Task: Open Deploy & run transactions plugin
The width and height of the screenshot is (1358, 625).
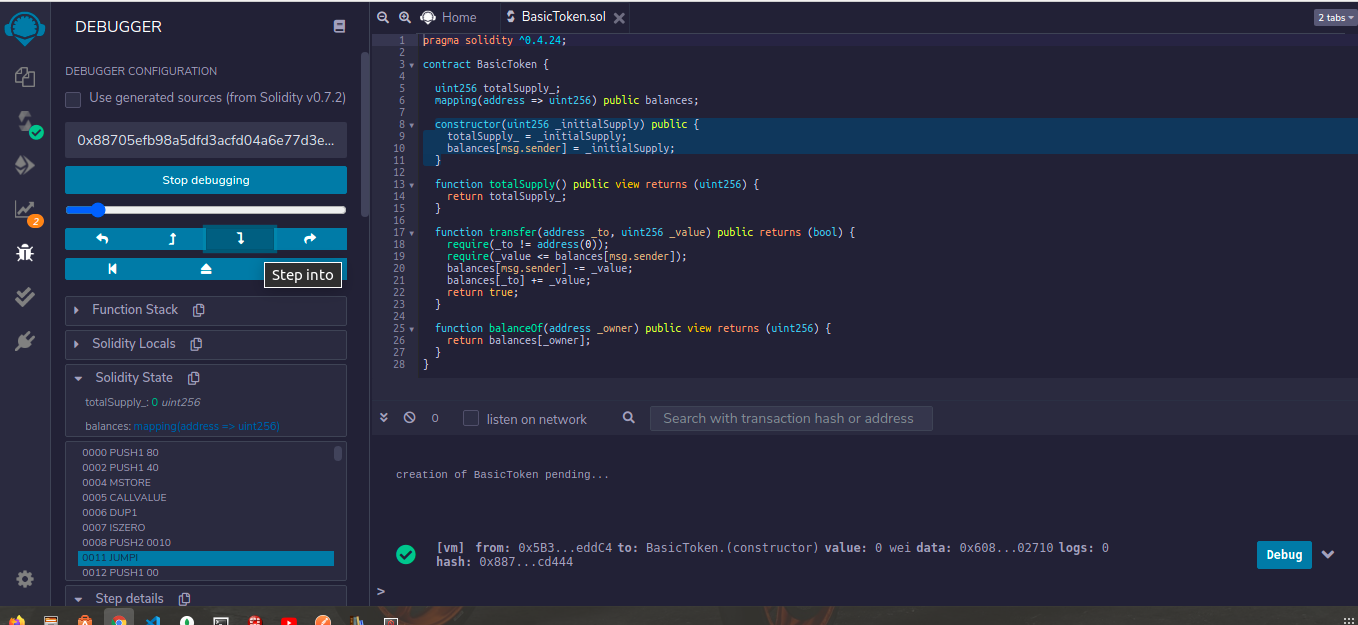Action: pos(25,165)
